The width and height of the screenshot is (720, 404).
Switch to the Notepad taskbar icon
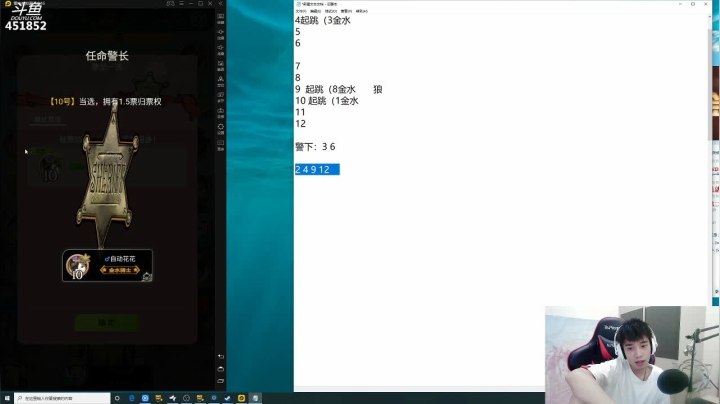point(255,398)
